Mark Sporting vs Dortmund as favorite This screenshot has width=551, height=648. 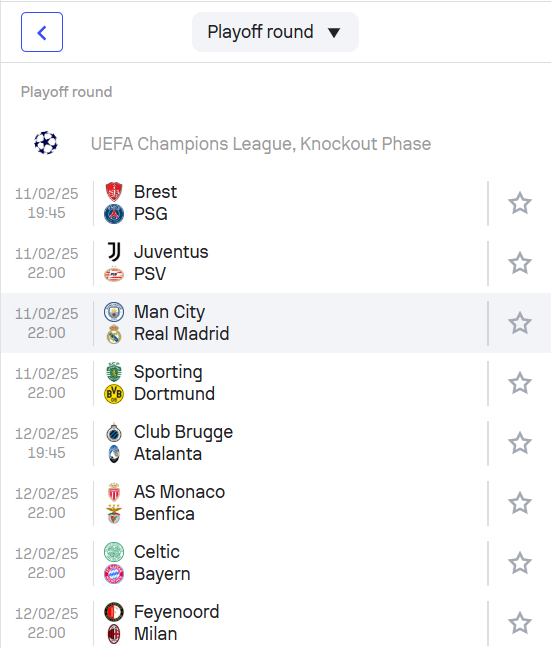[x=520, y=383]
